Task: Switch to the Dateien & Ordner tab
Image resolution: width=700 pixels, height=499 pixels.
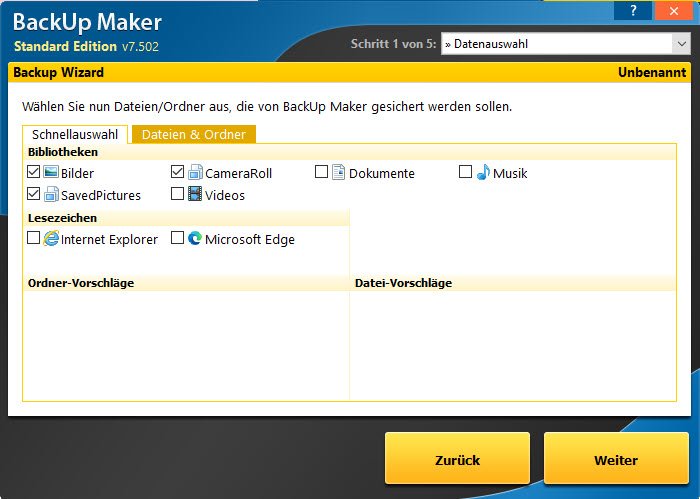Action: [x=194, y=134]
